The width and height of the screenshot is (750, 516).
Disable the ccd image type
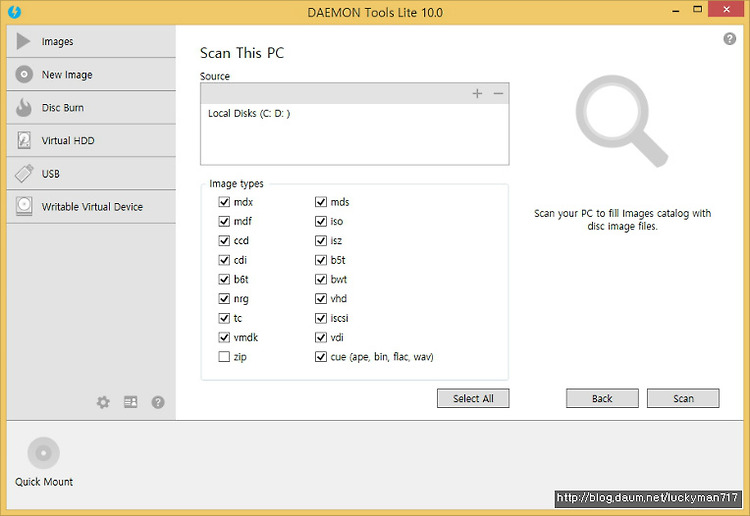click(x=224, y=241)
